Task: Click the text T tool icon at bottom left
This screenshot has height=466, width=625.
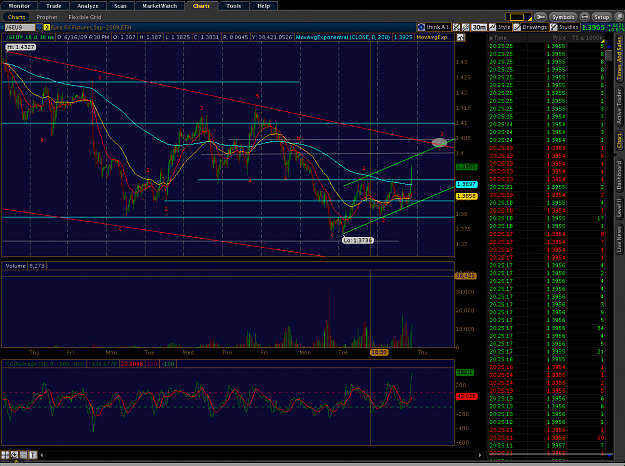Action: 33,455
